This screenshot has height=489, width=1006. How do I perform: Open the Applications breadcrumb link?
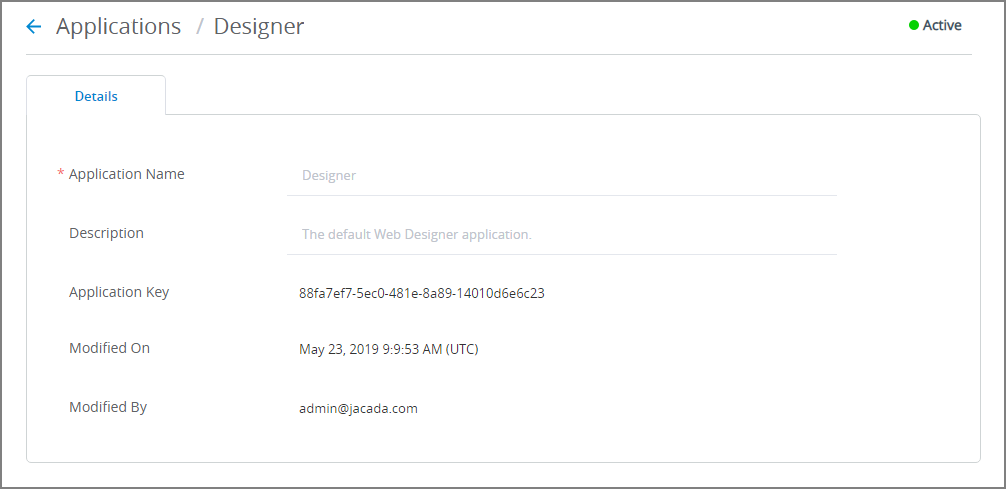point(119,26)
